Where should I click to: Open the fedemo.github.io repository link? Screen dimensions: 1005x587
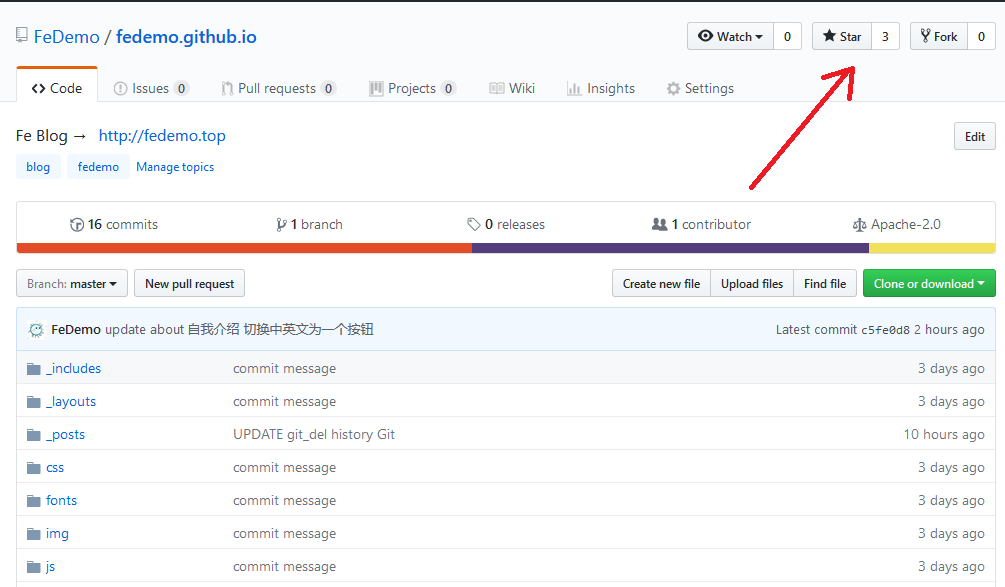(x=186, y=37)
